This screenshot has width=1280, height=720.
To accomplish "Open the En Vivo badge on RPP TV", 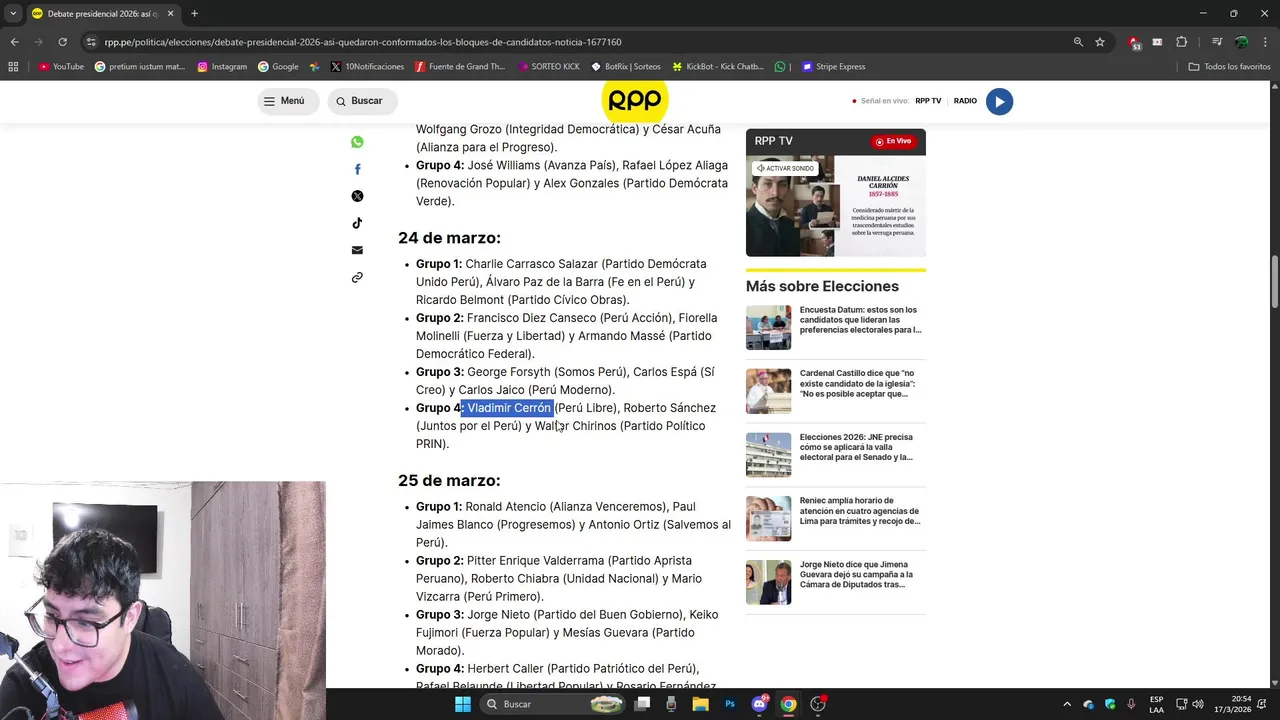I will coord(893,141).
